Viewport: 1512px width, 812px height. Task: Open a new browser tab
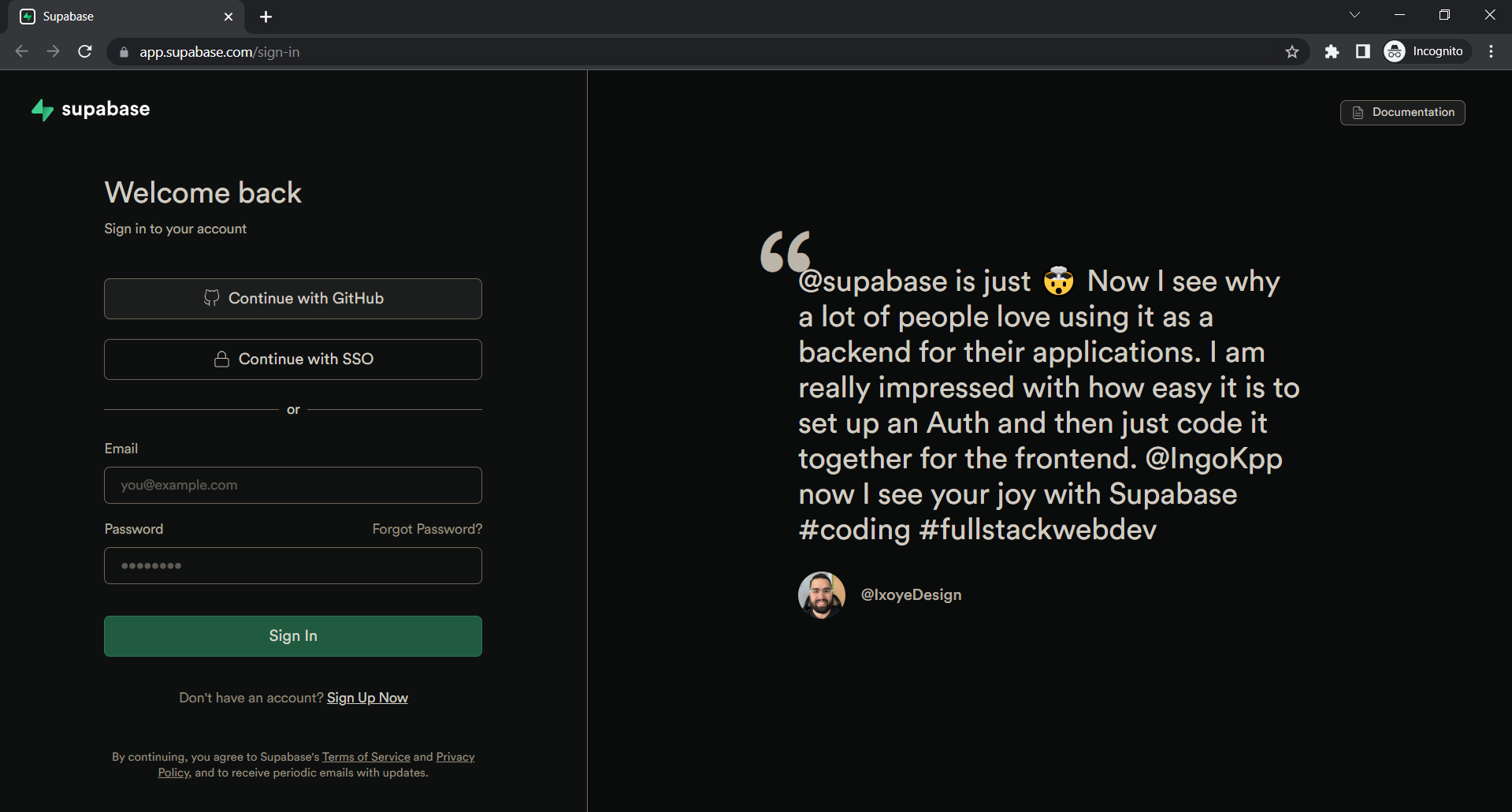click(x=266, y=17)
